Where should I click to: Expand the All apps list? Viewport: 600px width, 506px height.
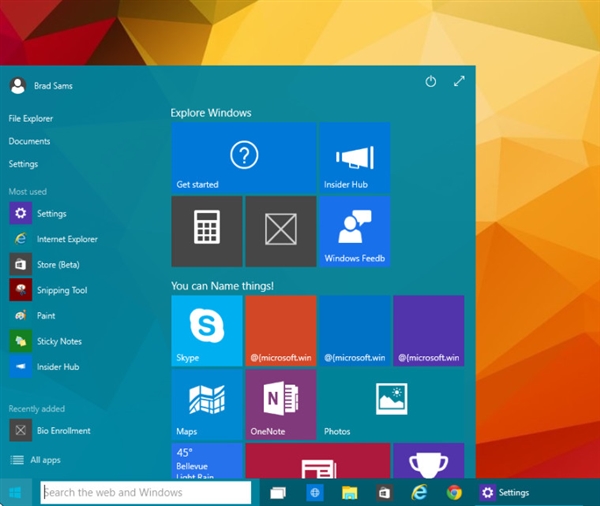(x=40, y=460)
